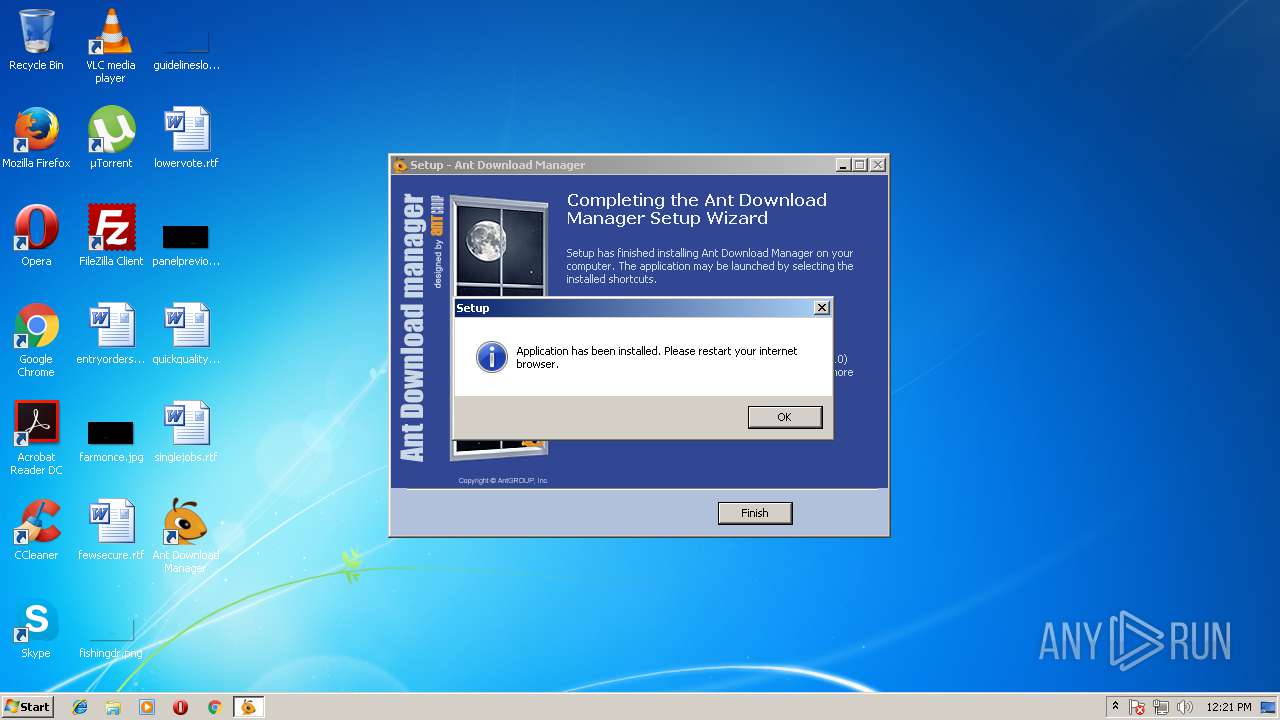Open Windows Media Player from taskbar
Viewport: 1280px width, 720px height.
pos(147,707)
